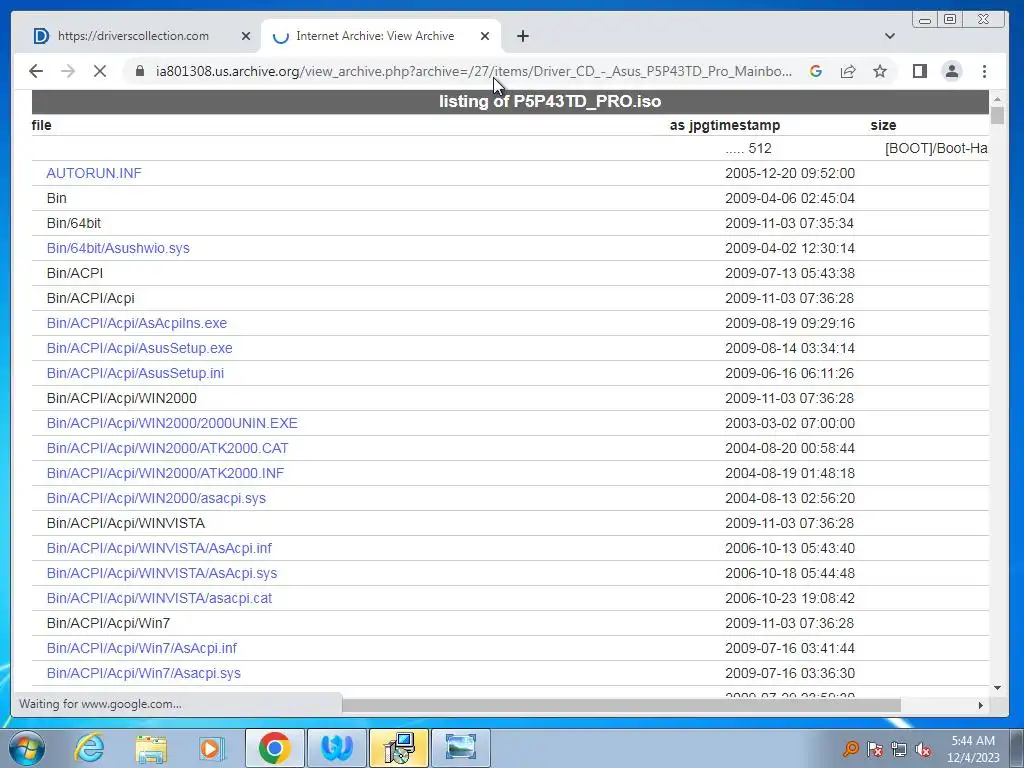The height and width of the screenshot is (768, 1024).
Task: Open WINVISTA/asacpi.cat link
Action: [159, 598]
